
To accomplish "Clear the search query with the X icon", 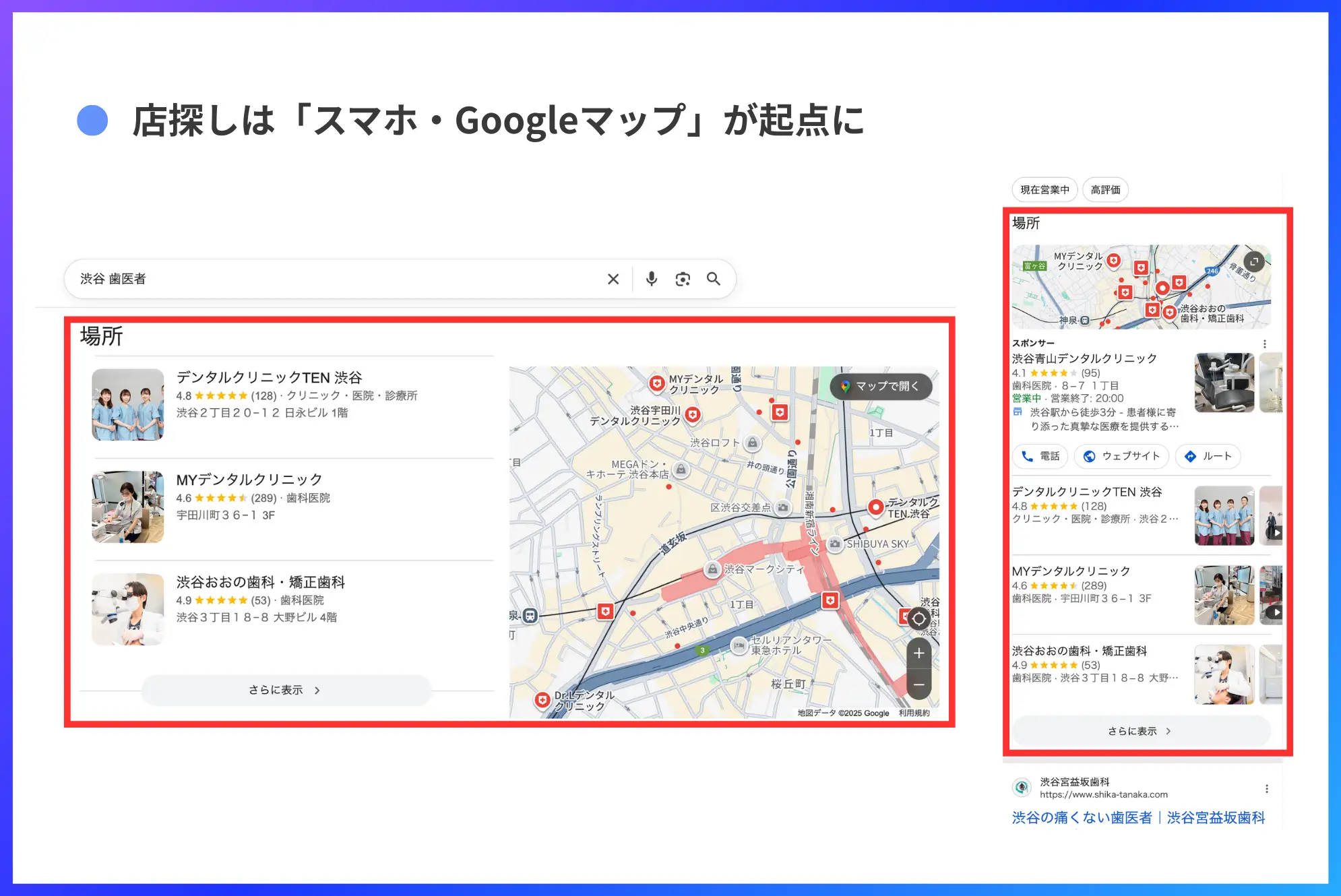I will coord(613,278).
